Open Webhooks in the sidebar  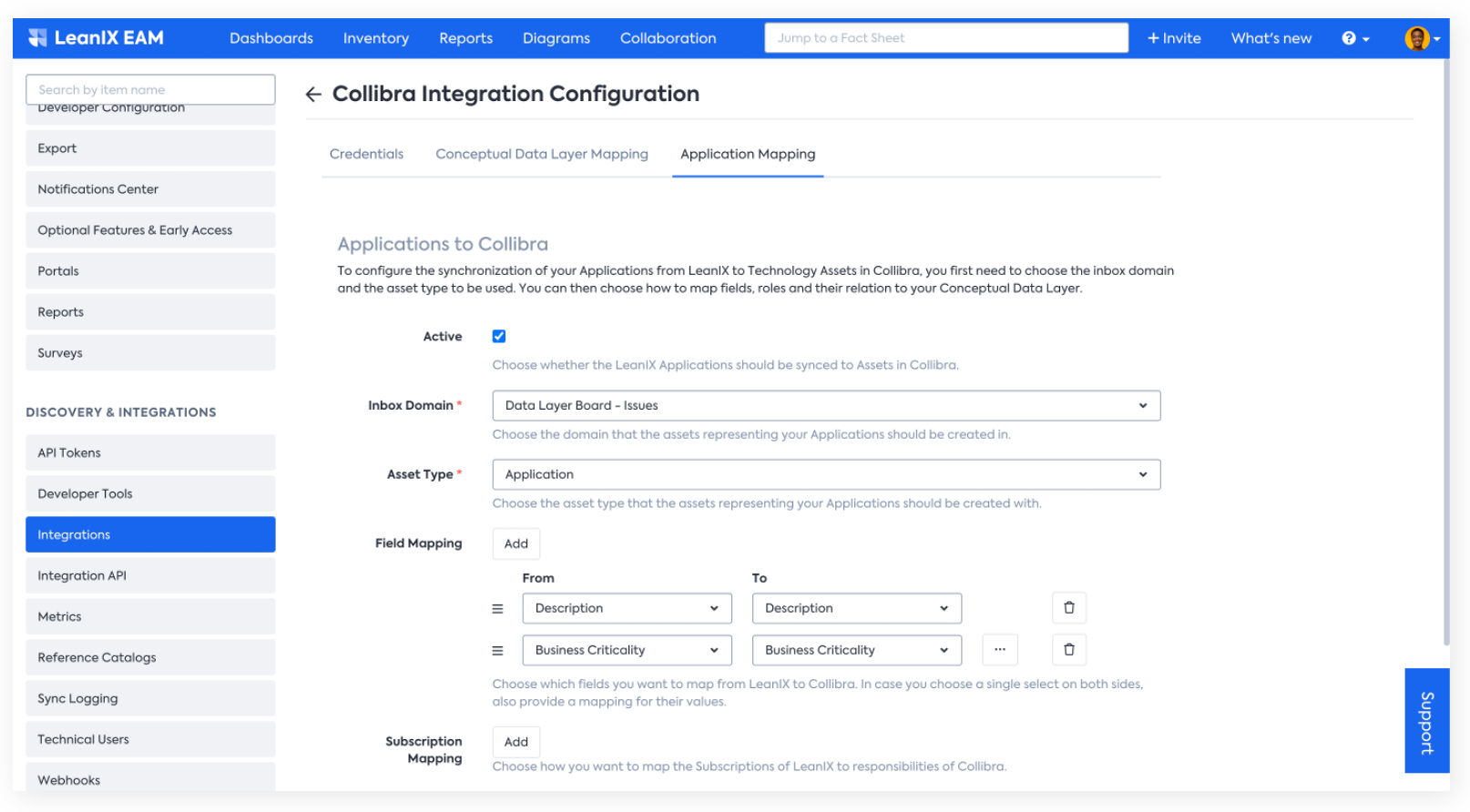[150, 778]
